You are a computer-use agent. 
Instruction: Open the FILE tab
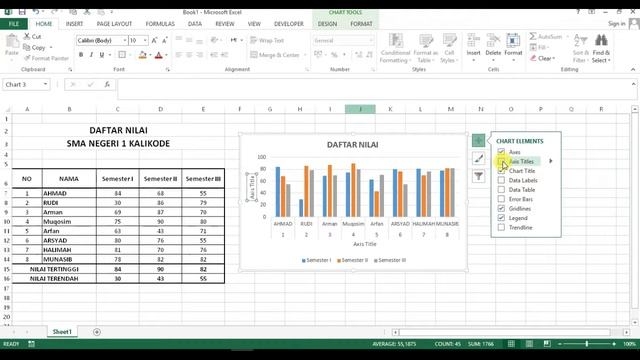(x=14, y=24)
